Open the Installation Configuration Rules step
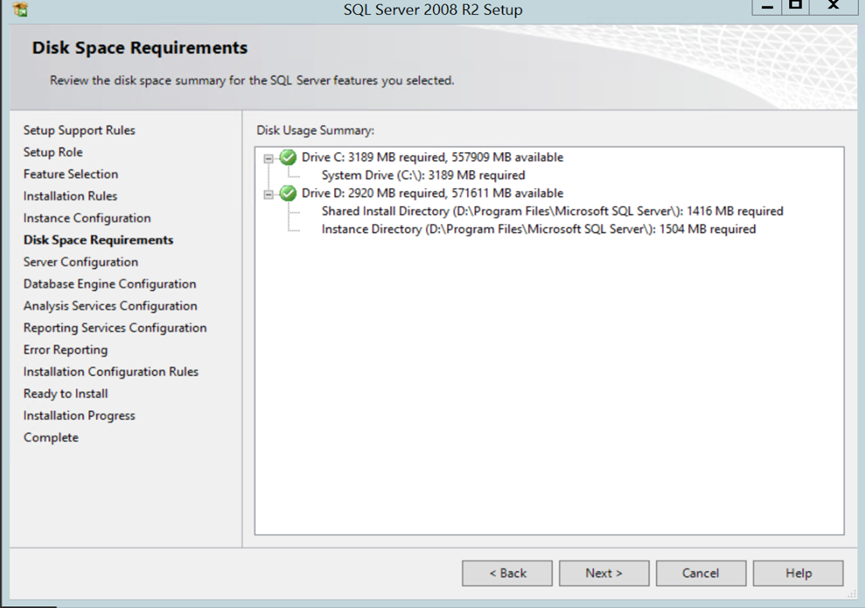Screen dimensions: 865x608 111,371
